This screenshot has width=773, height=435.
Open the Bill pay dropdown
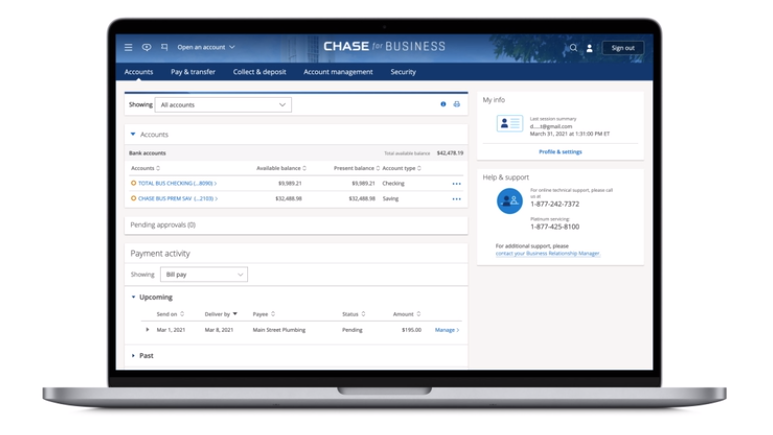pos(204,274)
